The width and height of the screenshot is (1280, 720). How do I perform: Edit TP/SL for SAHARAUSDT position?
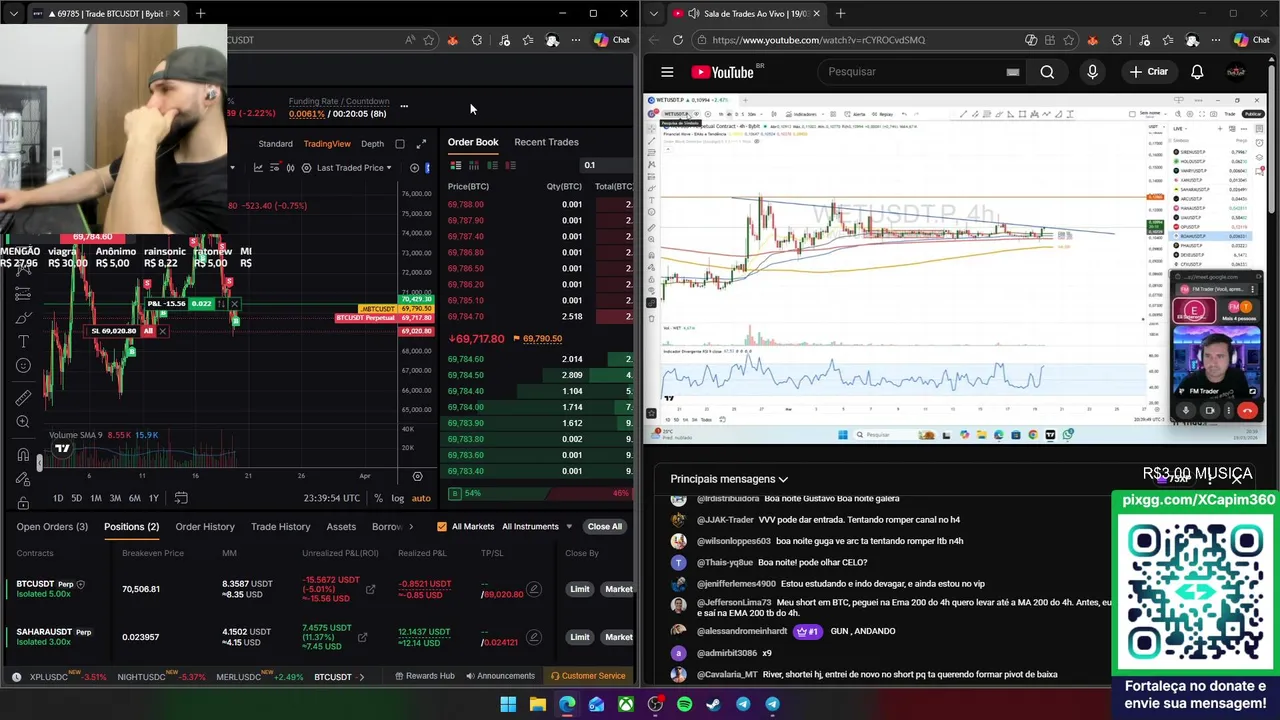click(x=534, y=637)
